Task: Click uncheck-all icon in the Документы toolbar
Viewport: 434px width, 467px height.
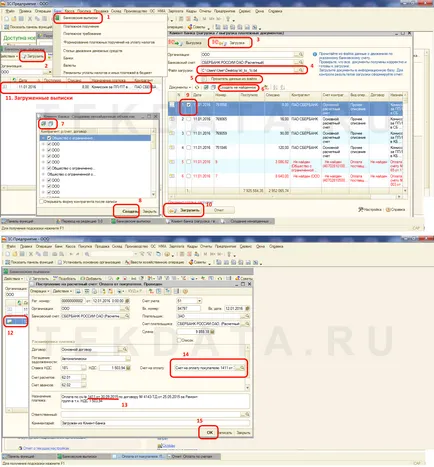Action: [213, 87]
